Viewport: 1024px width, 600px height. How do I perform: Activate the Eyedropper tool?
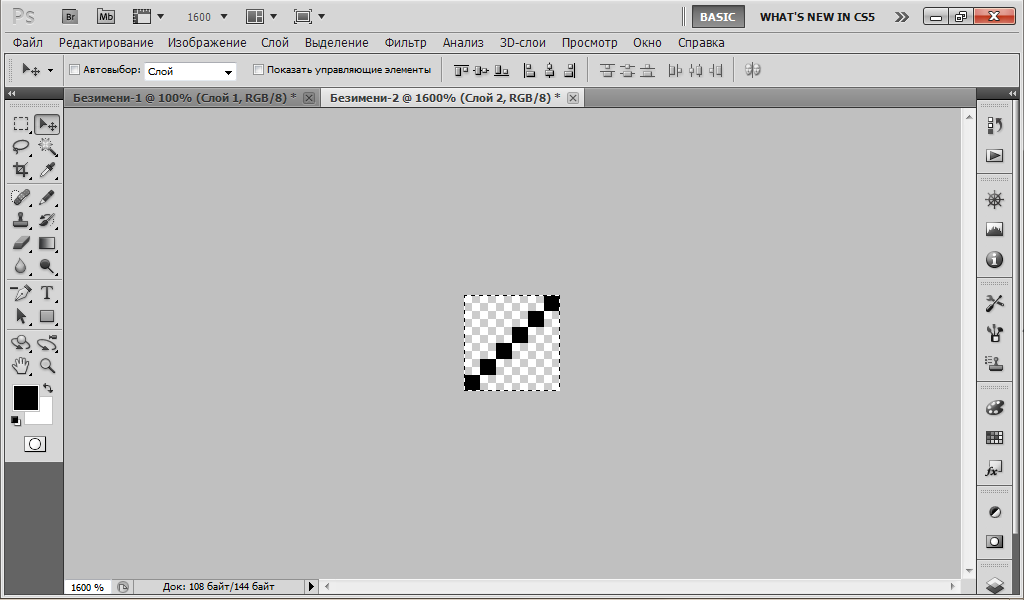pos(47,170)
